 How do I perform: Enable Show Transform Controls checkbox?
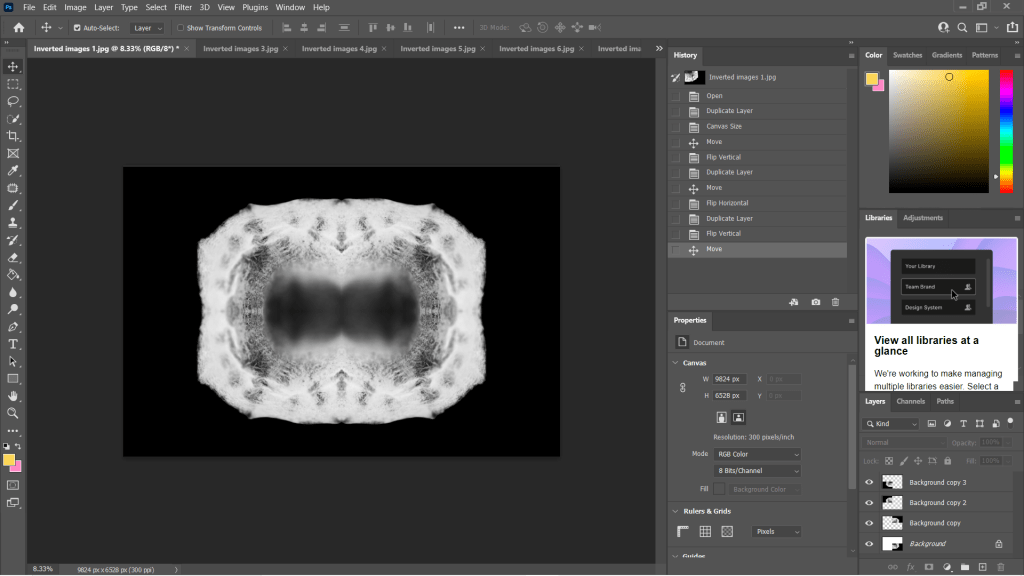click(x=181, y=28)
